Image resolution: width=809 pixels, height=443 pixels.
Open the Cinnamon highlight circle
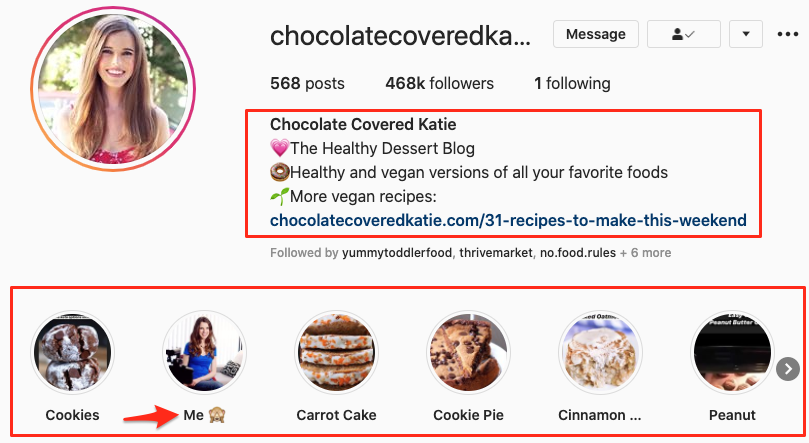[601, 353]
